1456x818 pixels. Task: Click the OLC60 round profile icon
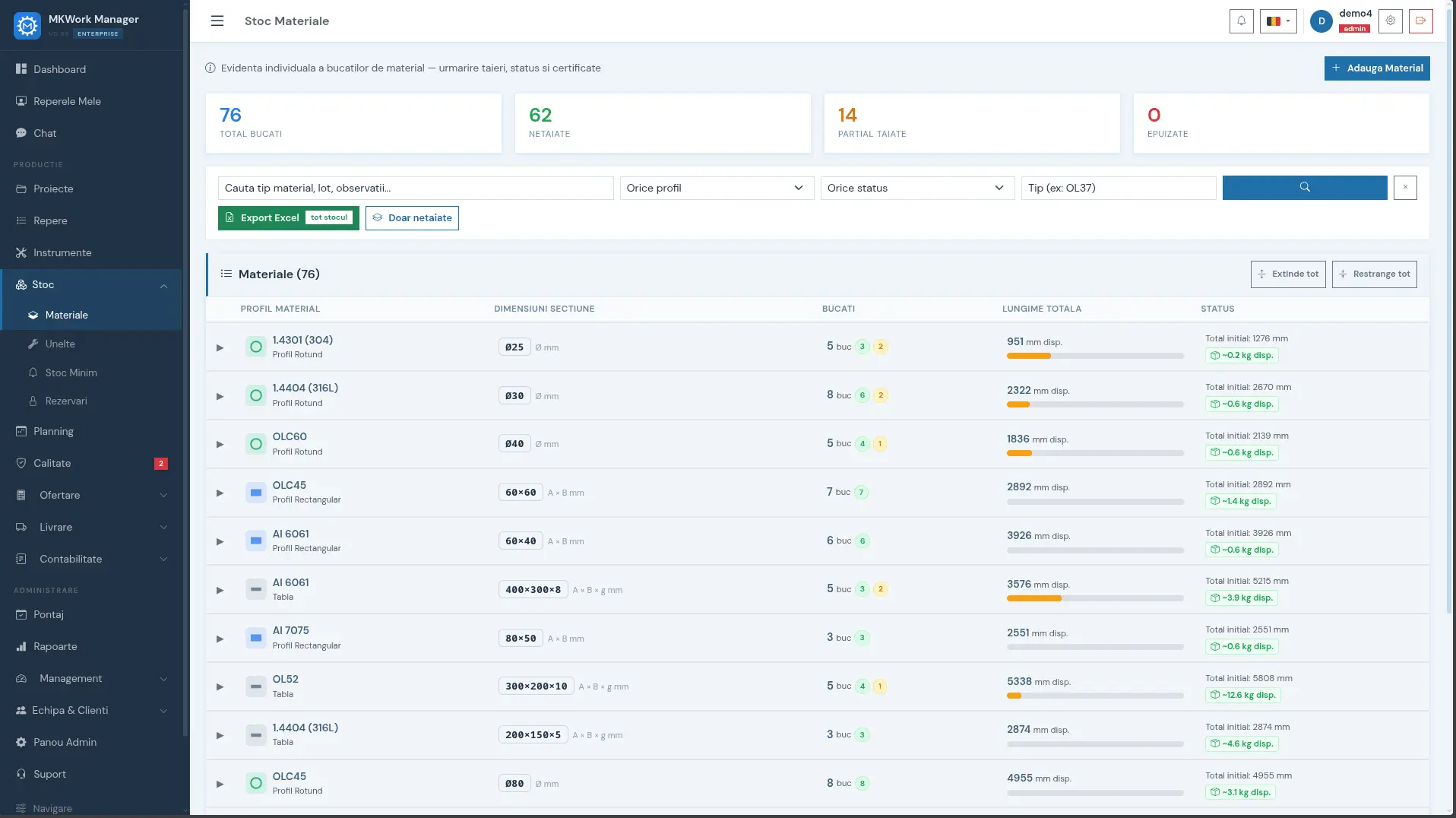pos(256,444)
